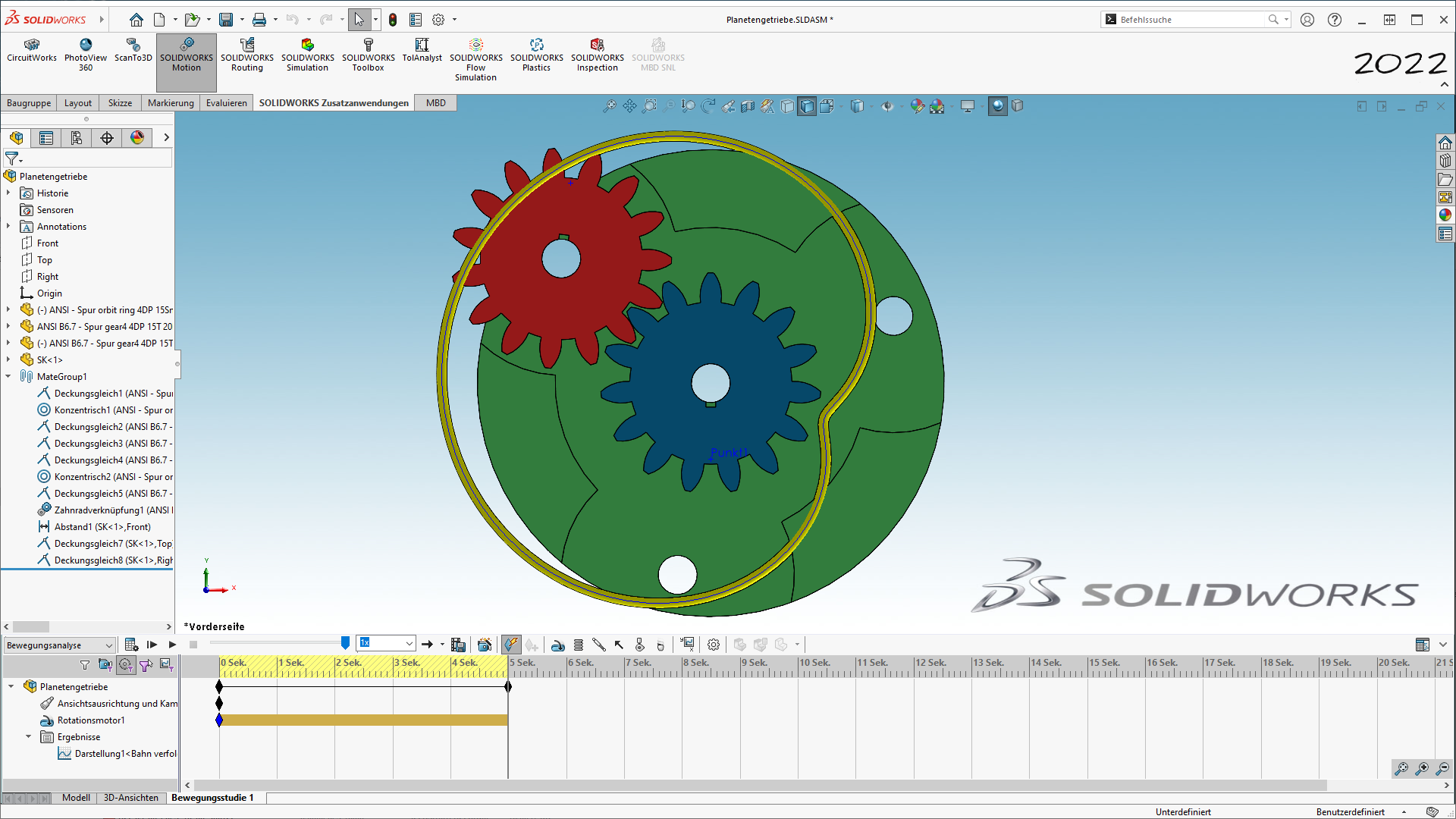1456x819 pixels.
Task: Open PropertyManager tab
Action: [x=46, y=138]
